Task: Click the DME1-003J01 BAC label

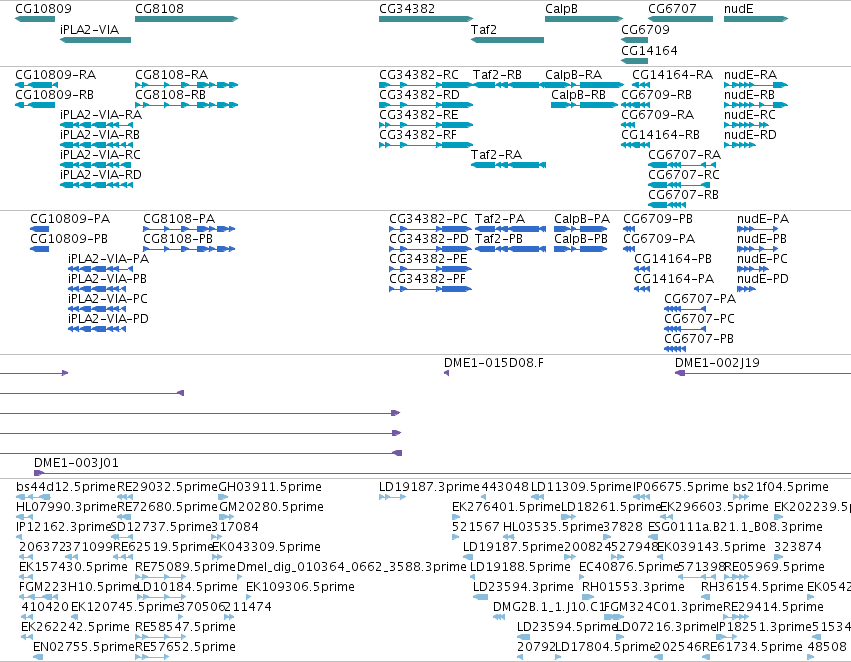Action: click(76, 463)
